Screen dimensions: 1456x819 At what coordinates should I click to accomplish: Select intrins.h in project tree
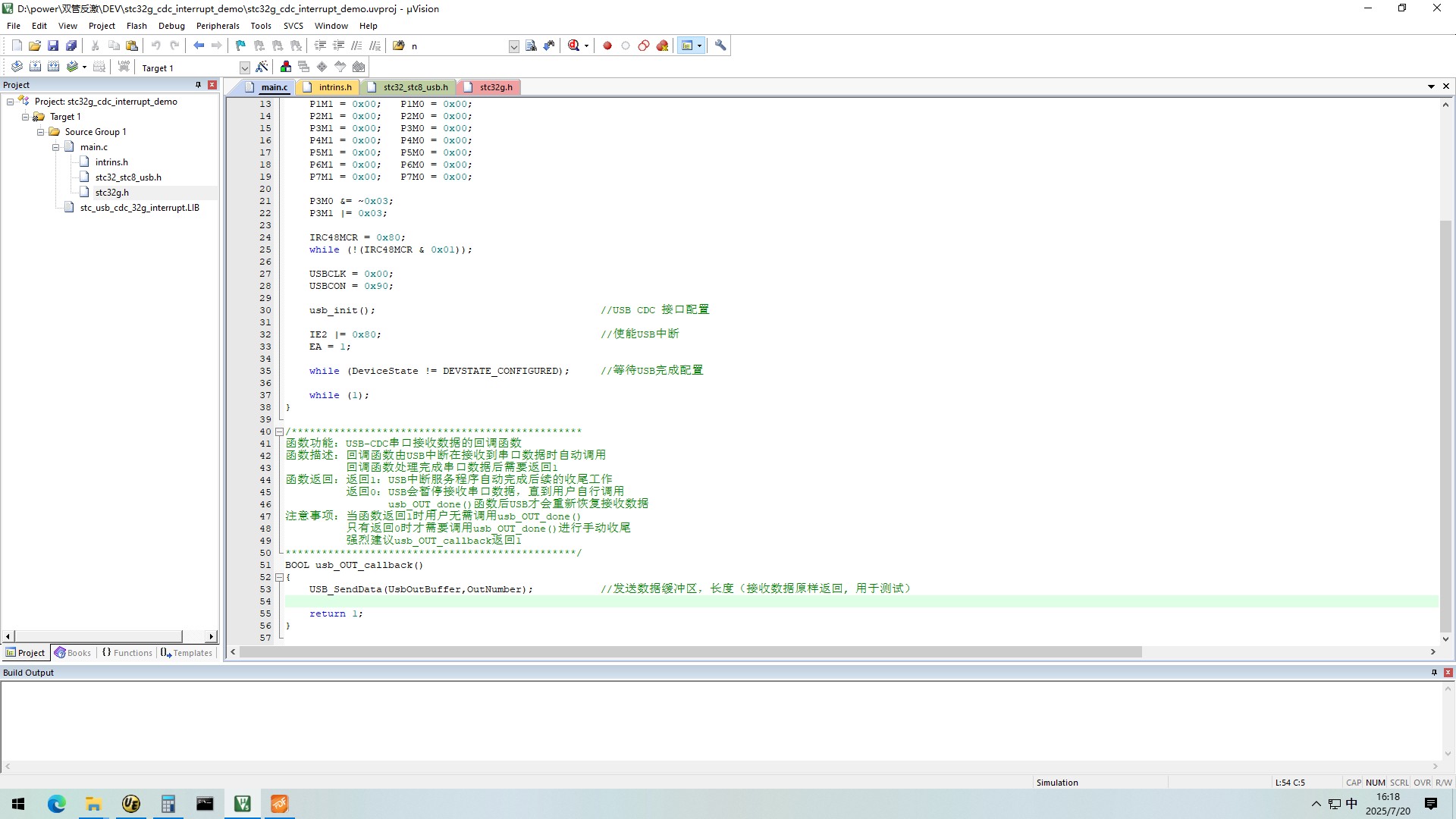111,162
